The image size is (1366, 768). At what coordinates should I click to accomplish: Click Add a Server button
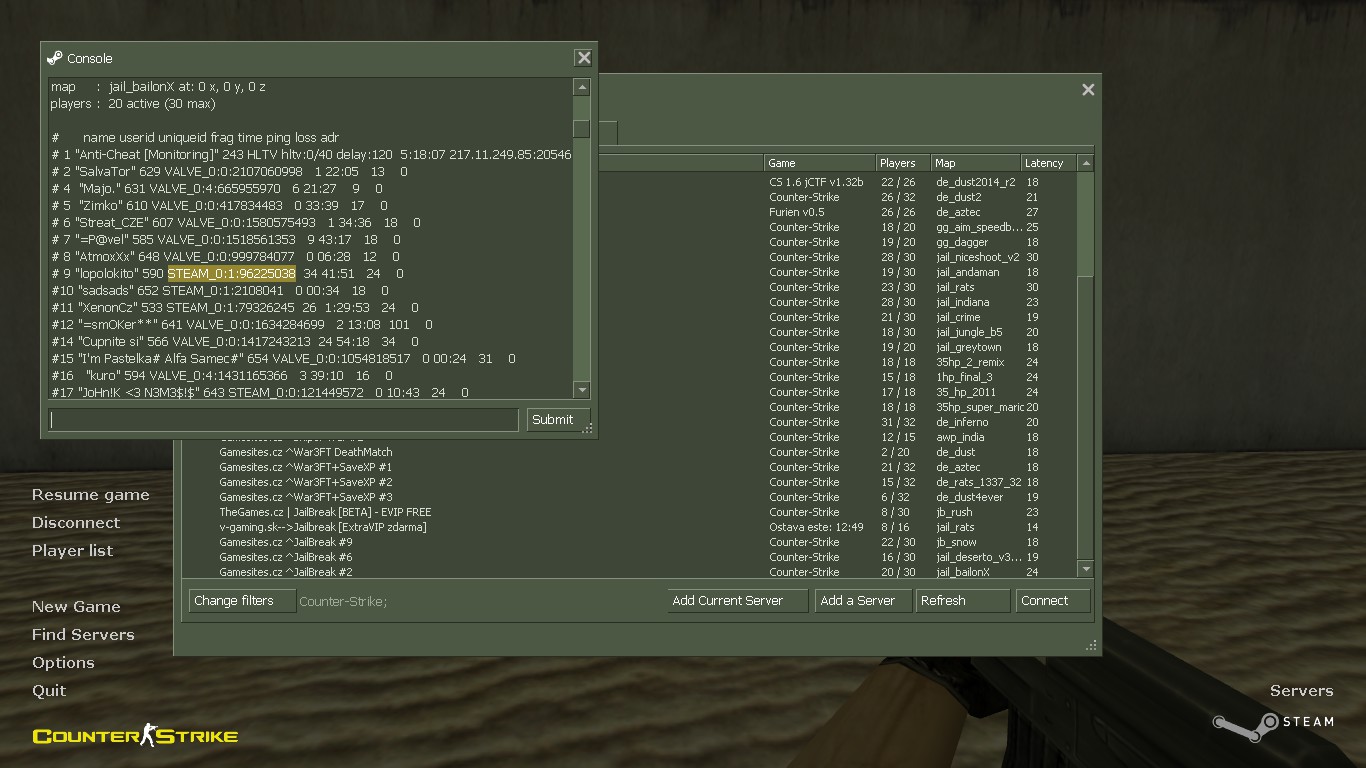[x=864, y=601]
